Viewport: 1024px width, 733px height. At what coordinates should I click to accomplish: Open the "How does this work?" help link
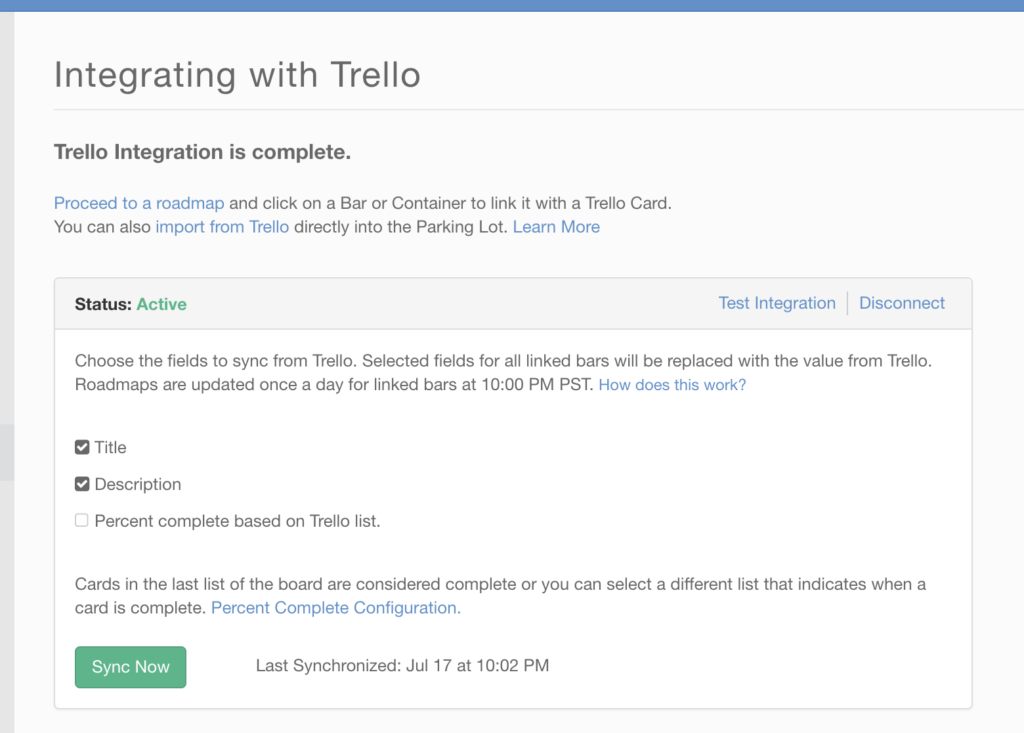(x=671, y=384)
